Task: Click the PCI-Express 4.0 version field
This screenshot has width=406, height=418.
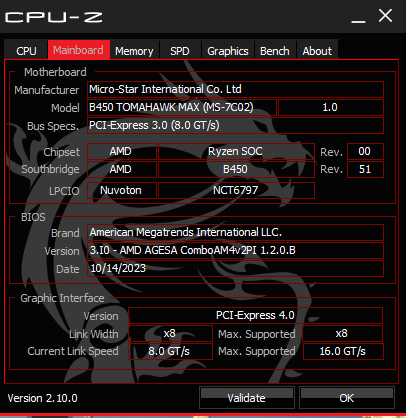Action: point(255,315)
